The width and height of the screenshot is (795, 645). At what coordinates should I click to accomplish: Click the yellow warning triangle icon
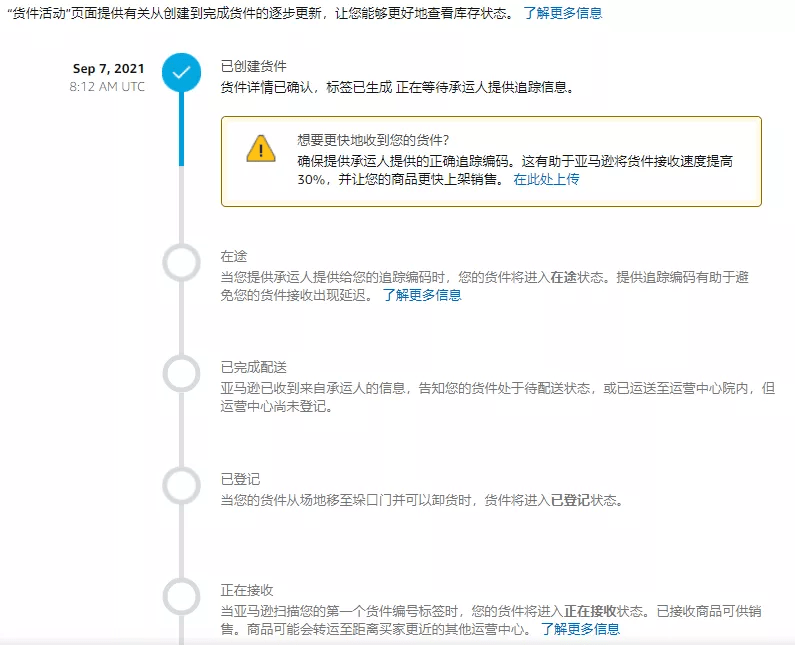click(260, 150)
